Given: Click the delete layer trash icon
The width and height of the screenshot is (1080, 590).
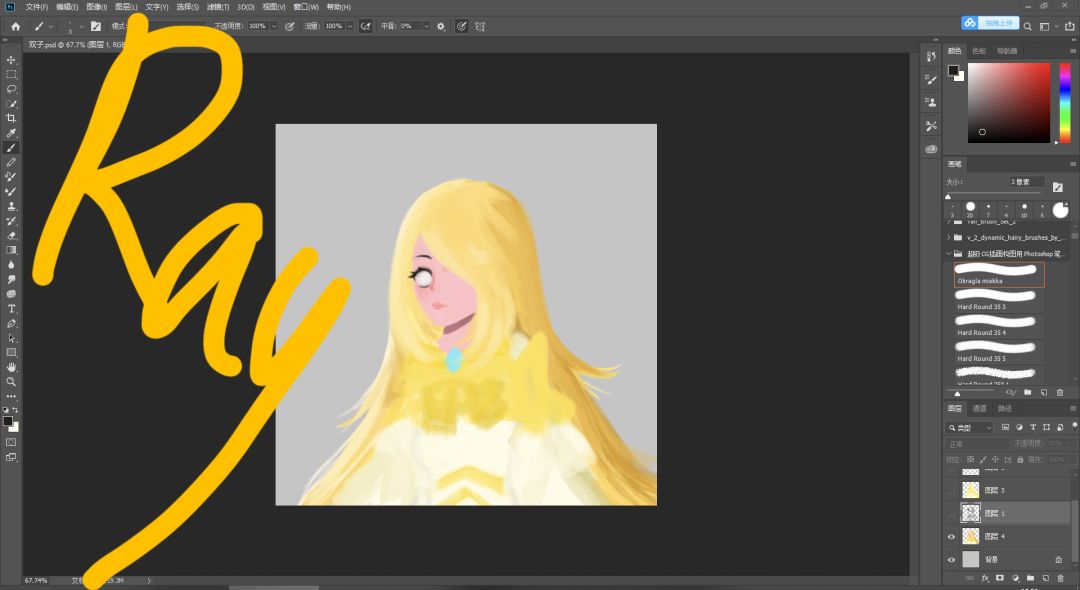Looking at the screenshot, I should click(1060, 578).
